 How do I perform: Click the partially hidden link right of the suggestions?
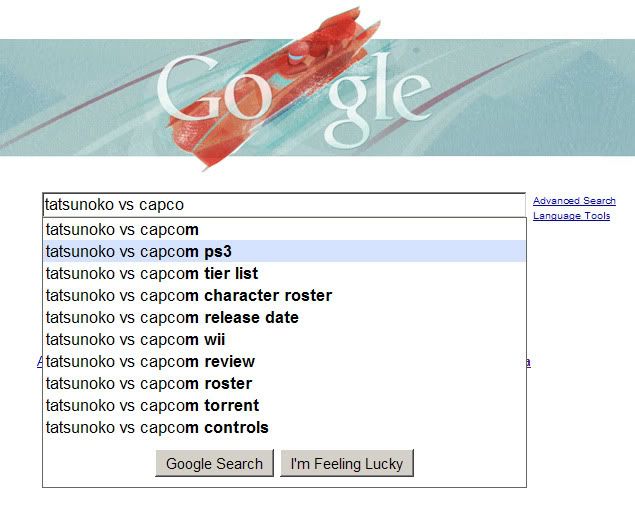coord(528,362)
